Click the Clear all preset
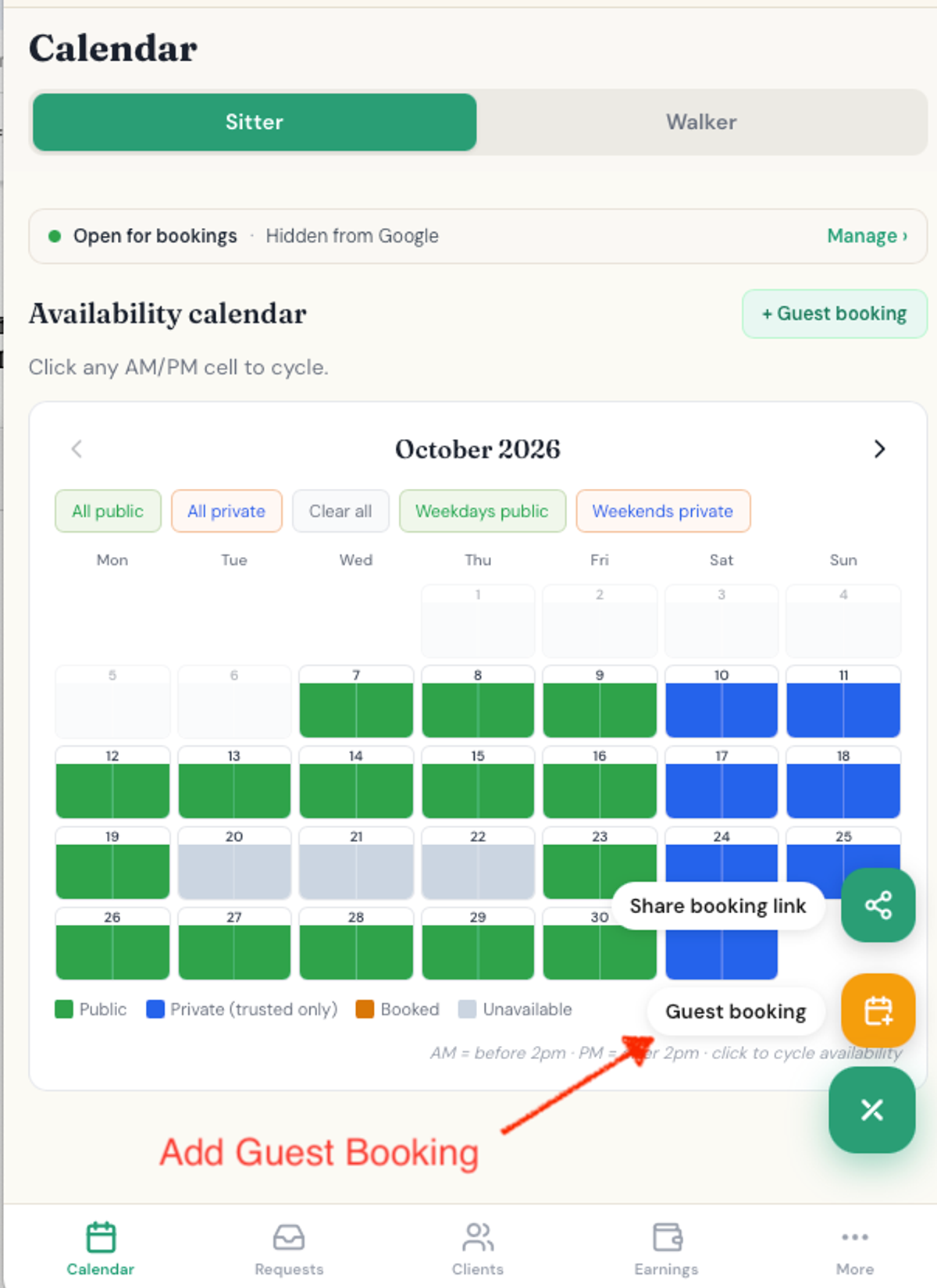 [340, 511]
